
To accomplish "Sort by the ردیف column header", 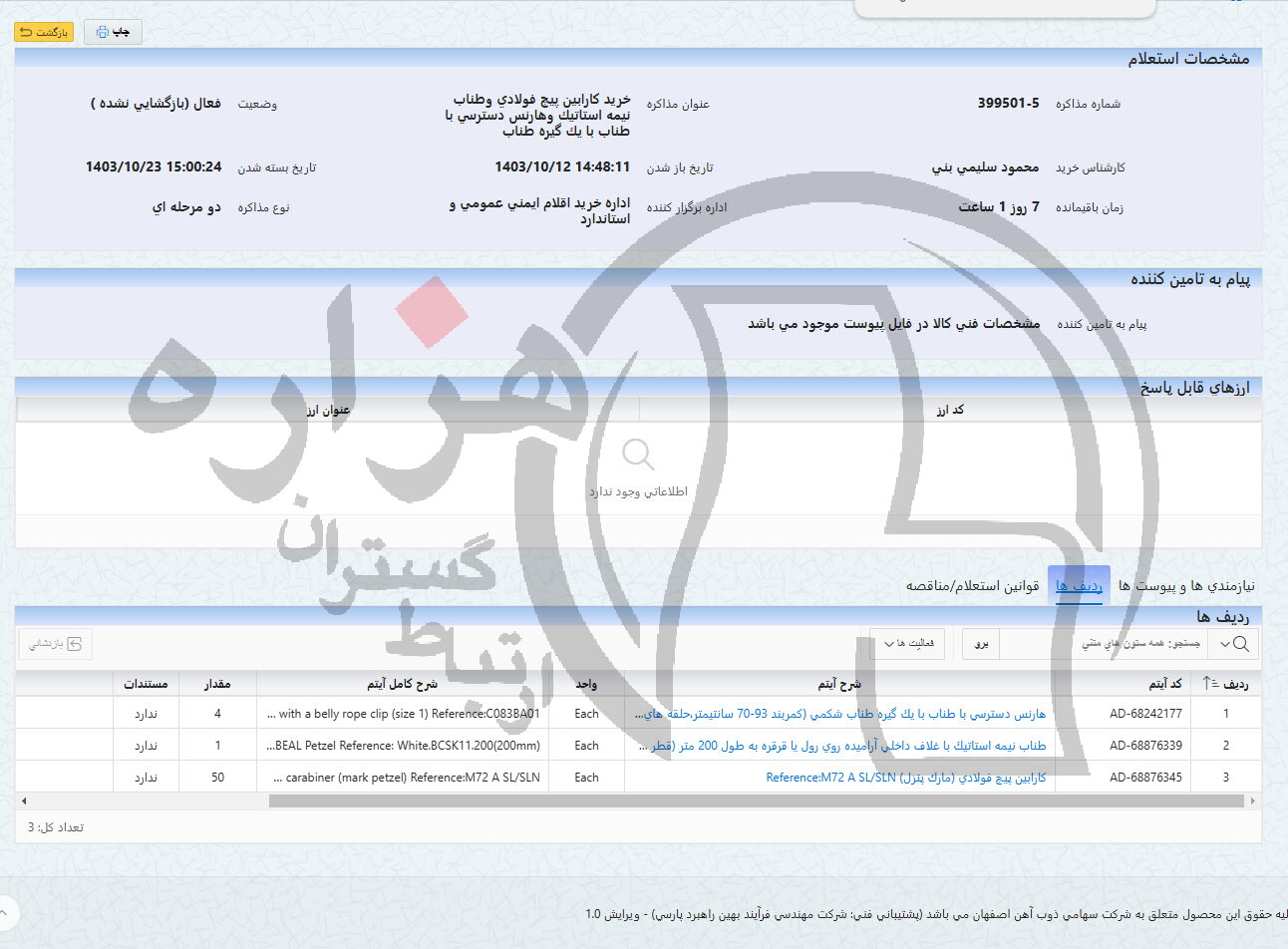I will click(x=1226, y=684).
